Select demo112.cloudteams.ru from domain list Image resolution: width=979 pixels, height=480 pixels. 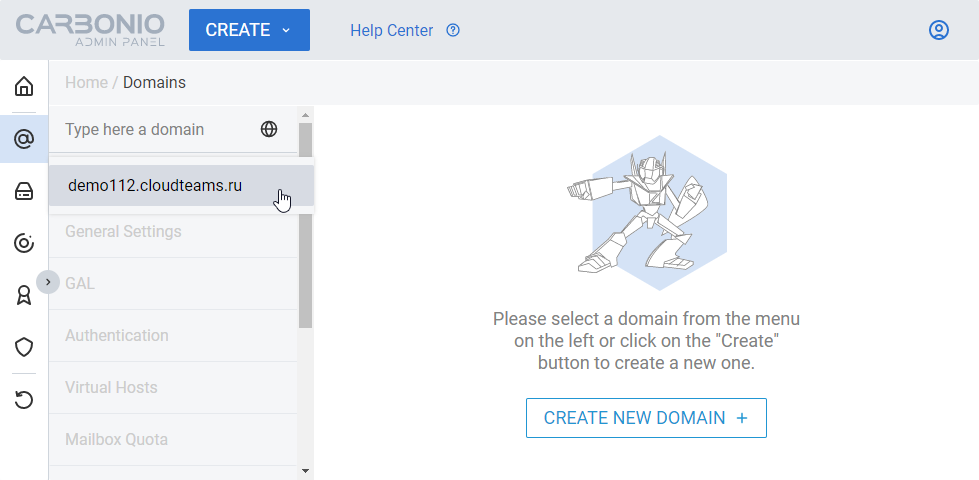(155, 185)
